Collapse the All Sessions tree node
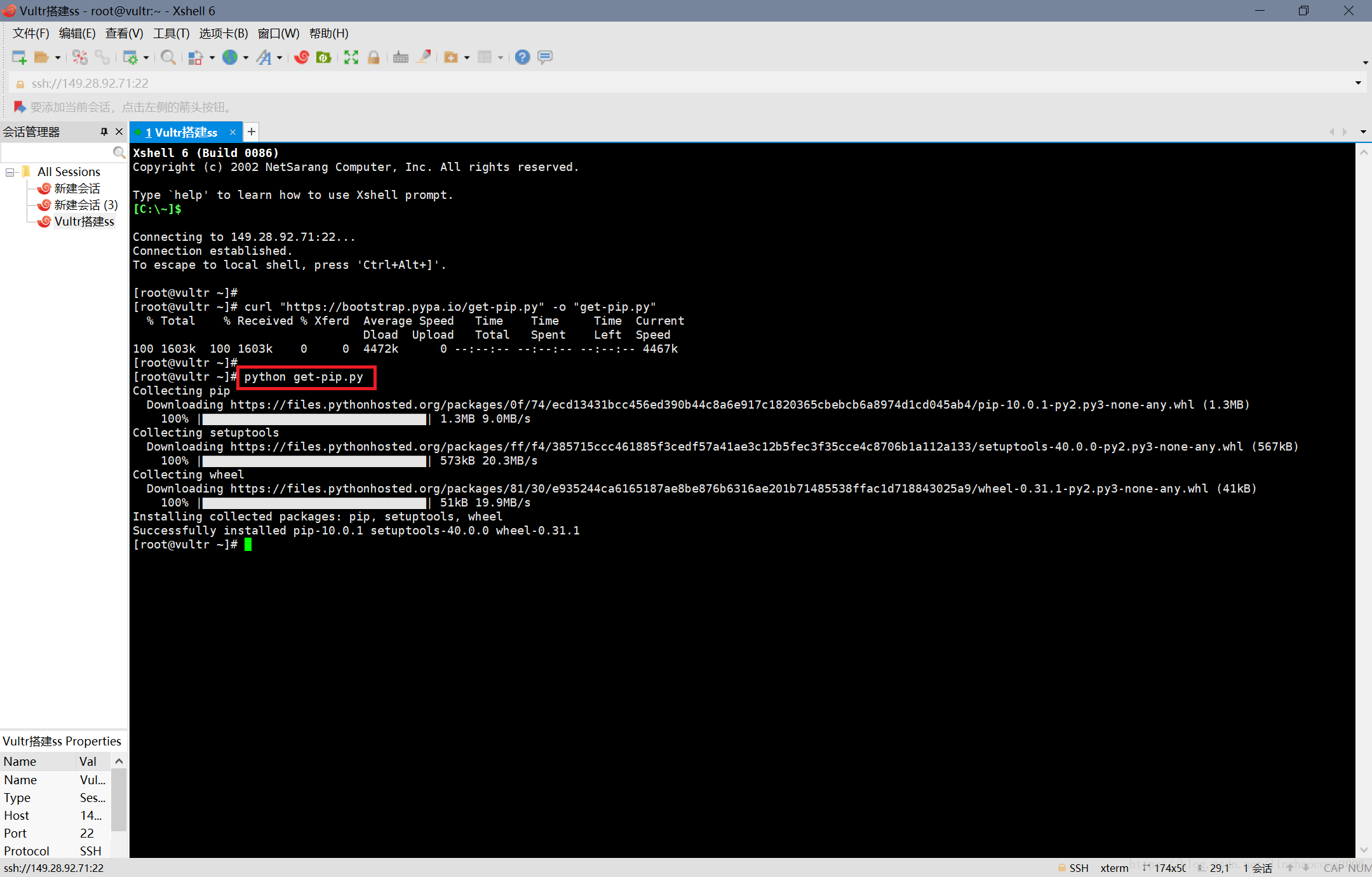 pos(10,172)
